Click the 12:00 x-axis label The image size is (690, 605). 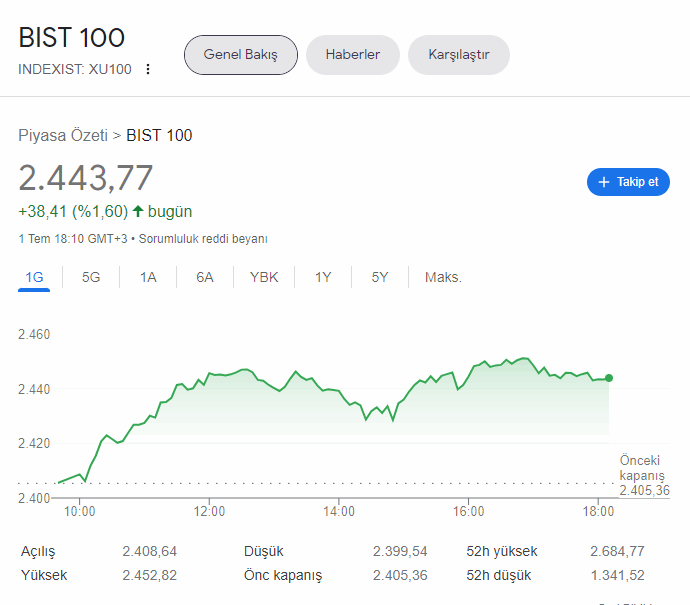click(209, 511)
